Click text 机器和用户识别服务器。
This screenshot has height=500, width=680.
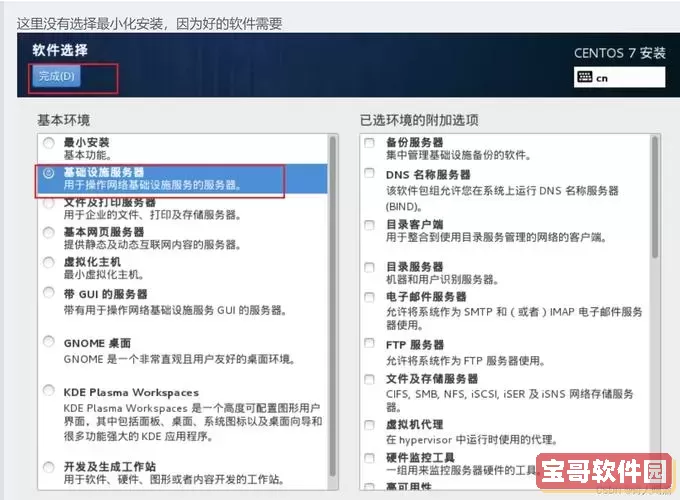[x=442, y=280]
